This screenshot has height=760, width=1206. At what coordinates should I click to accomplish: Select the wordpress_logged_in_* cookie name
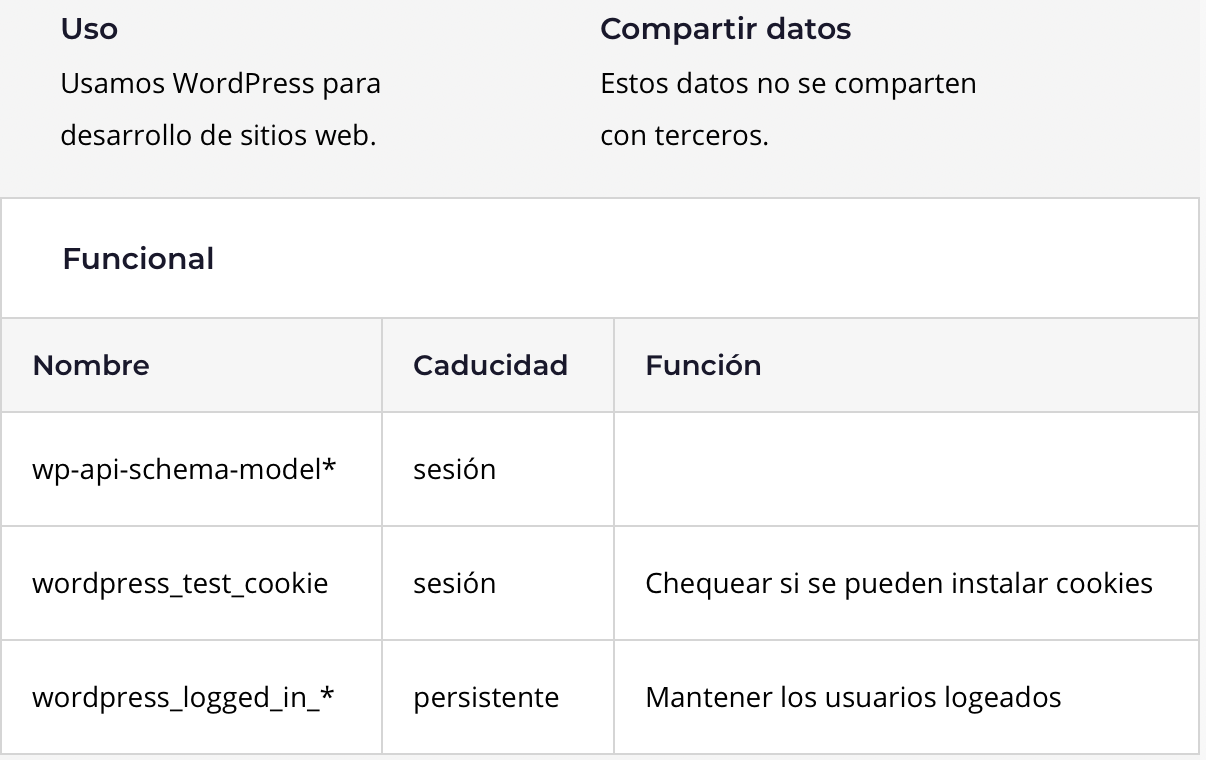[183, 697]
